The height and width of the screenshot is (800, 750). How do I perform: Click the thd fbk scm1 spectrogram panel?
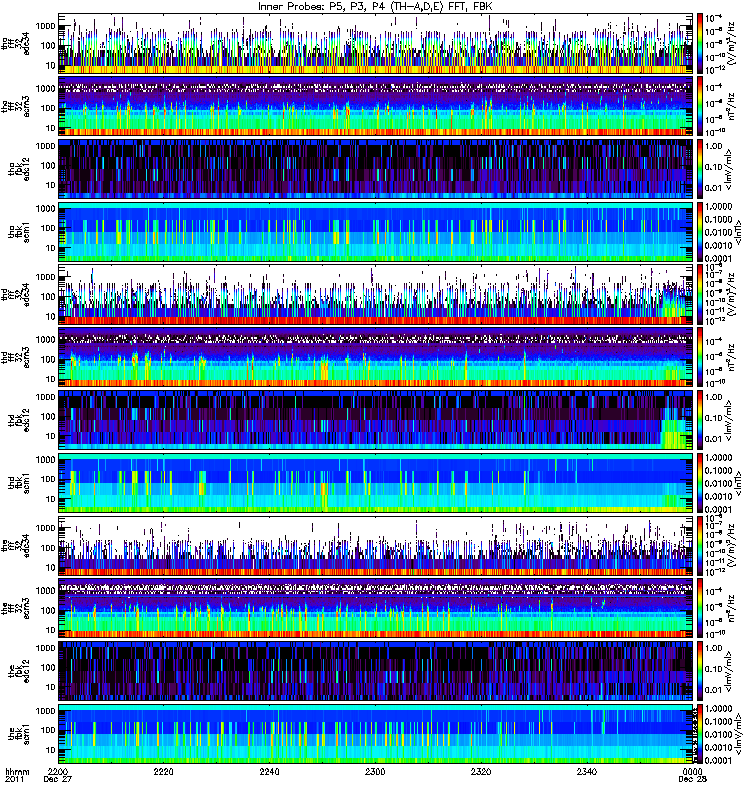pos(376,483)
